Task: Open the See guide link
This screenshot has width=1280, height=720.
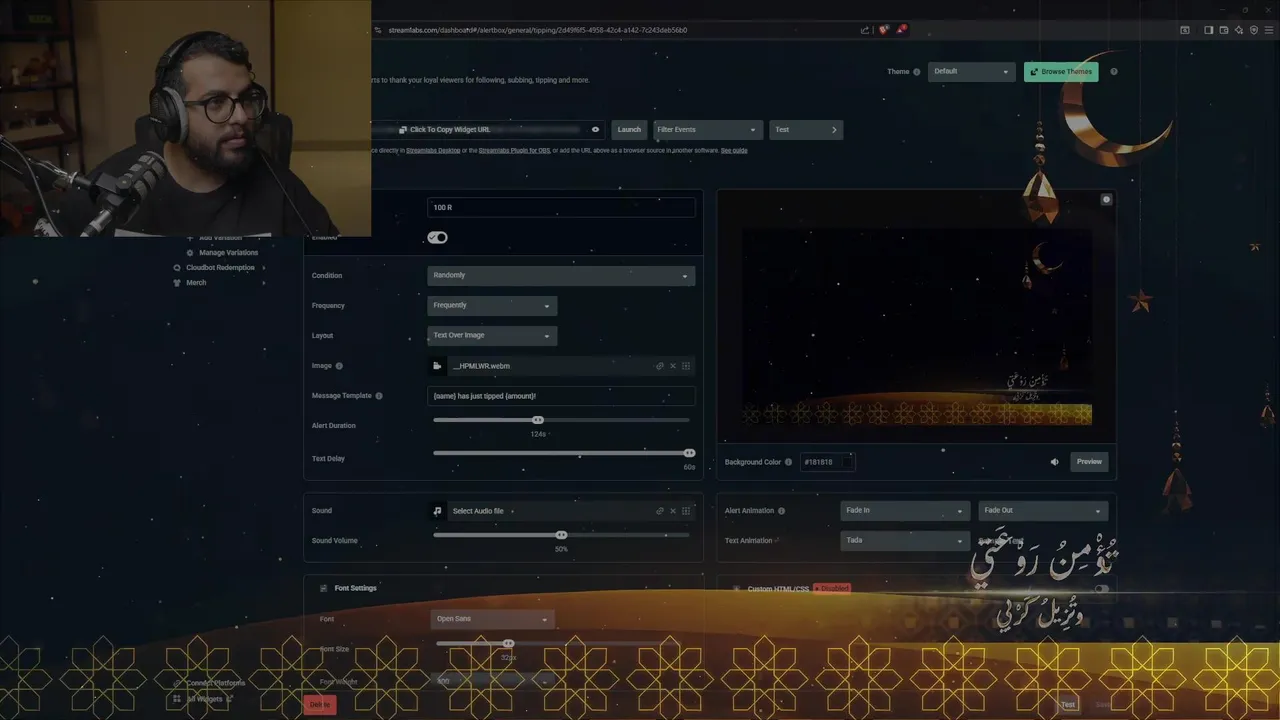Action: click(x=734, y=151)
